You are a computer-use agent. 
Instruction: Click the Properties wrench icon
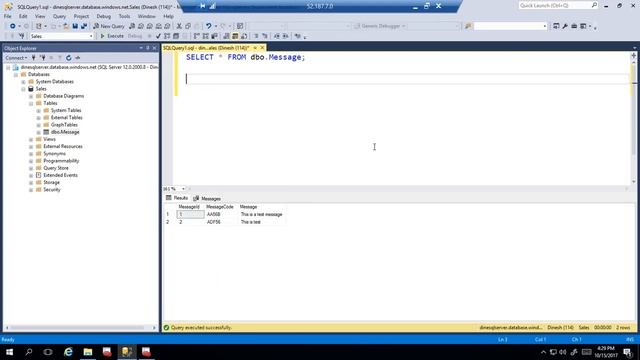tap(565, 26)
